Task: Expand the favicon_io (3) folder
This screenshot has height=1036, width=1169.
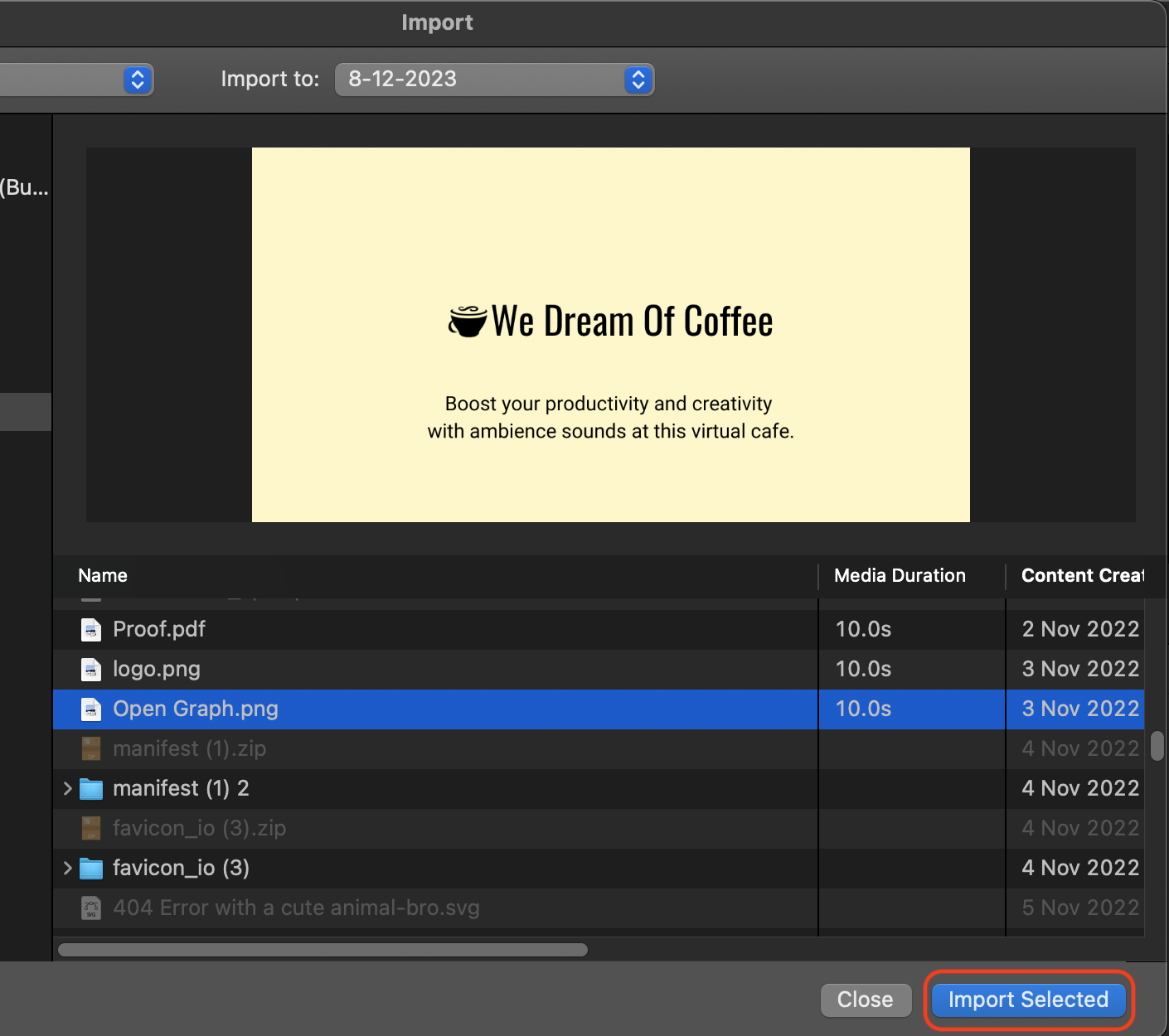Action: pyautogui.click(x=66, y=868)
